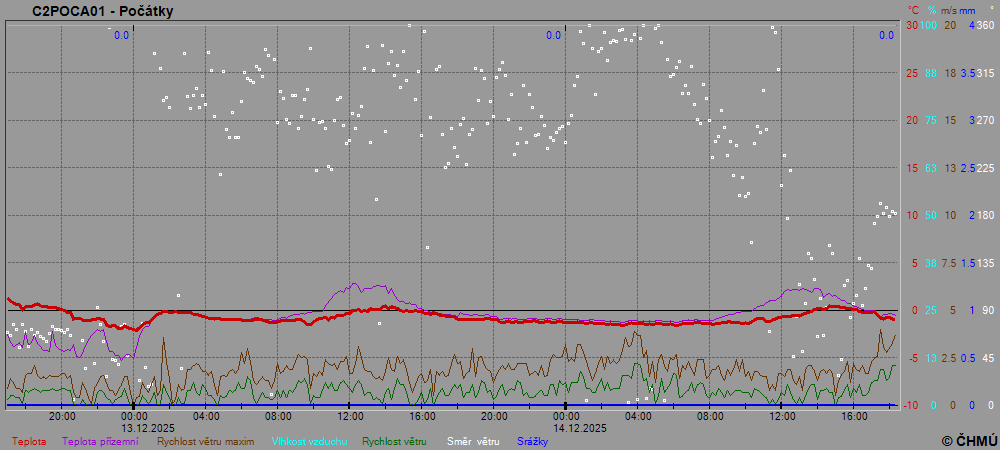The width and height of the screenshot is (1000, 450).
Task: Click the red 30 temperature axis value
Action: pyautogui.click(x=912, y=25)
